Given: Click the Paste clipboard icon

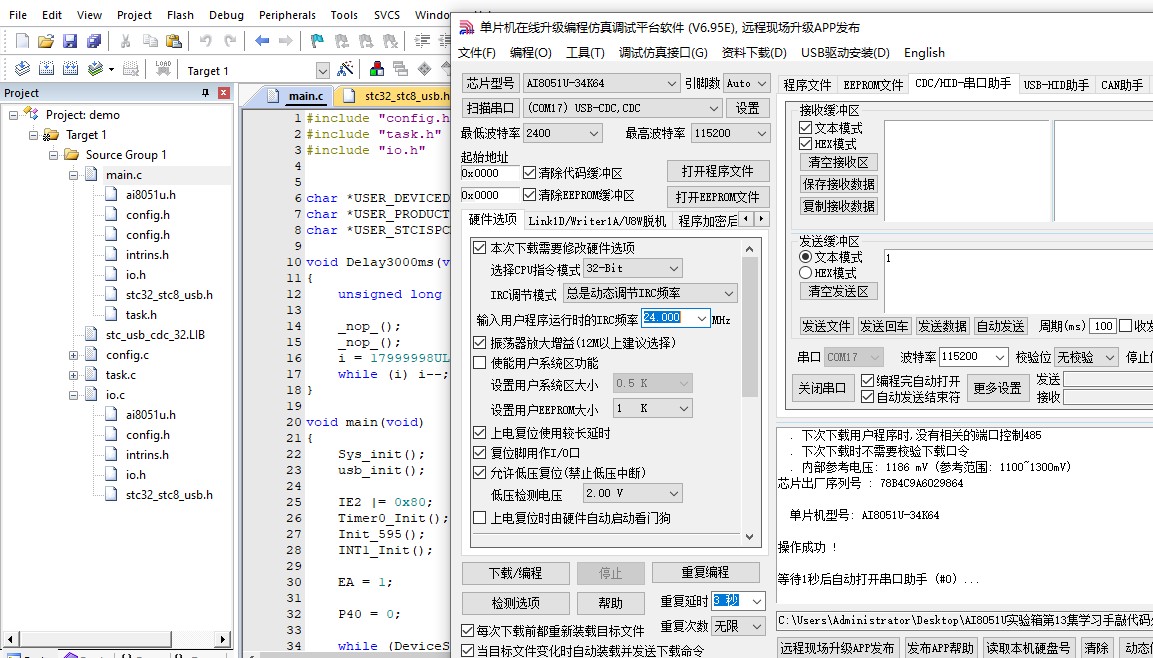Looking at the screenshot, I should pyautogui.click(x=174, y=40).
